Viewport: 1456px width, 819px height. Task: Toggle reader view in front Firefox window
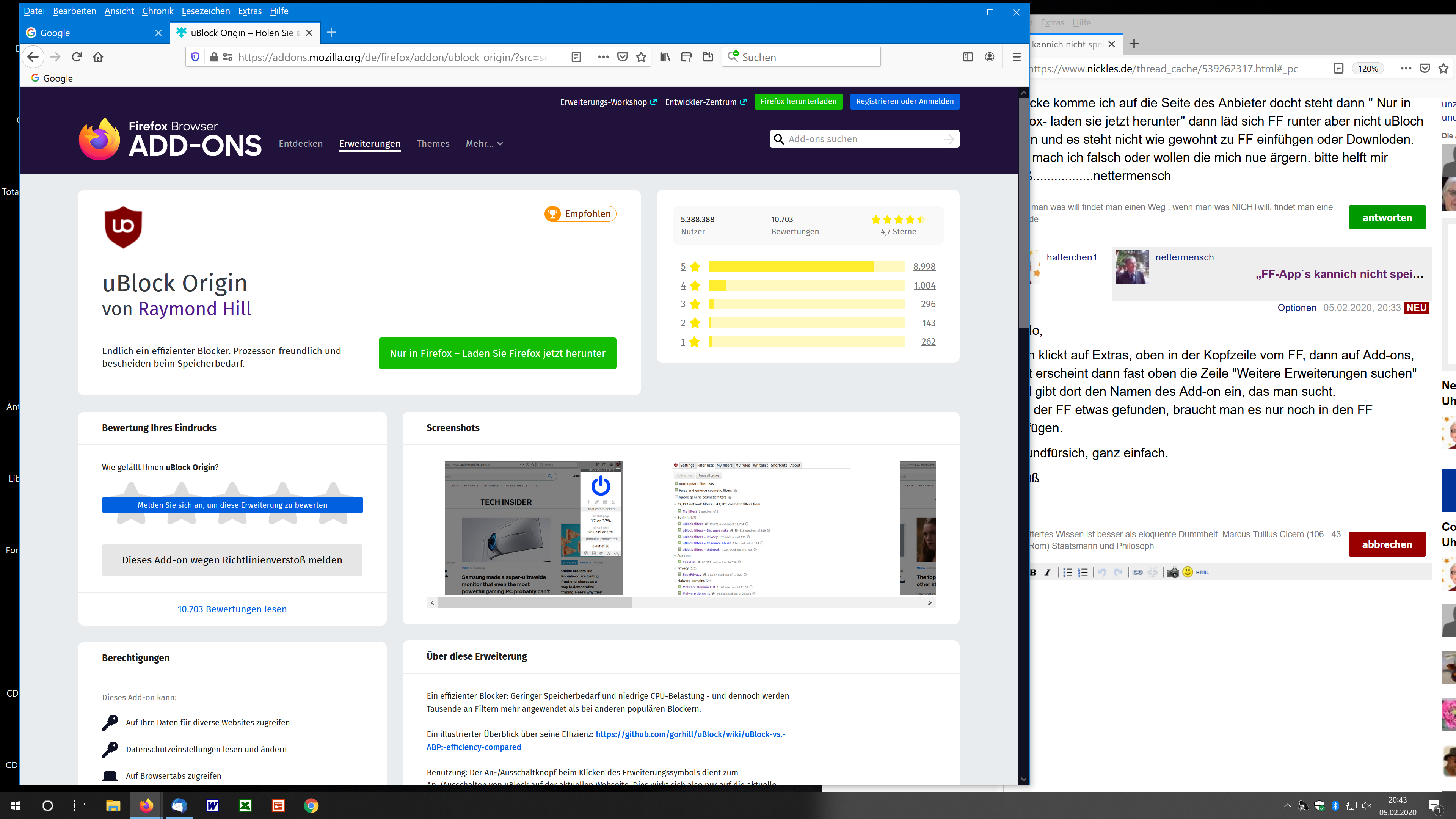tap(576, 57)
